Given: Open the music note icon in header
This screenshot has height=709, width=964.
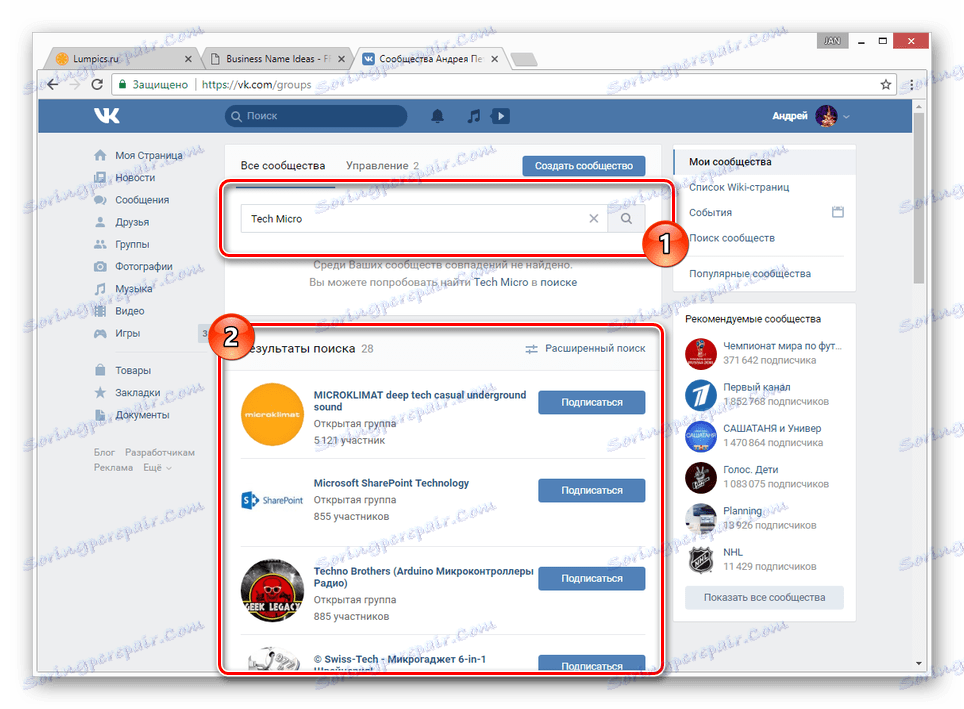Looking at the screenshot, I should [473, 116].
